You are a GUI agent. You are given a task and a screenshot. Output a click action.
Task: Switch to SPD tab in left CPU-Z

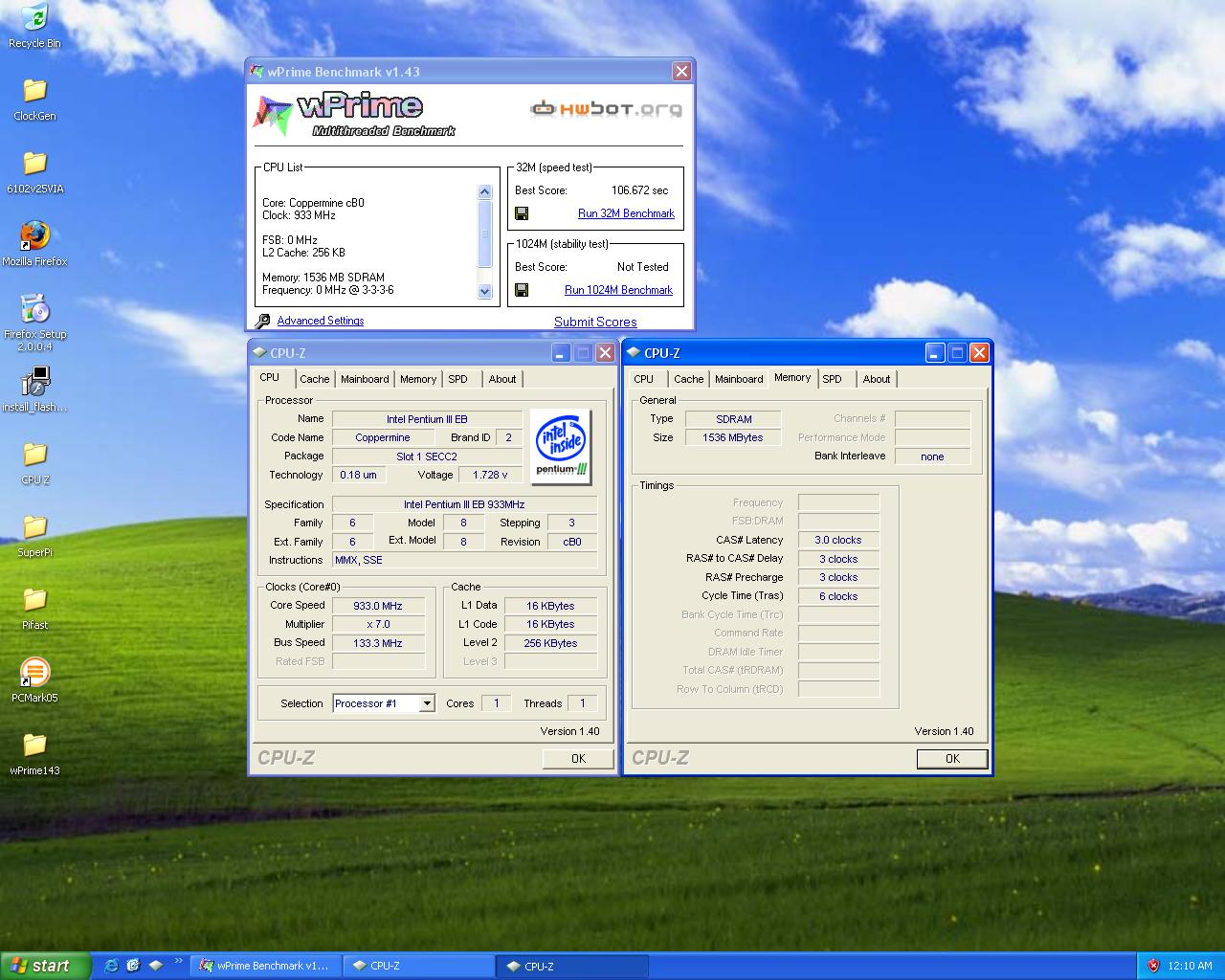[x=458, y=379]
